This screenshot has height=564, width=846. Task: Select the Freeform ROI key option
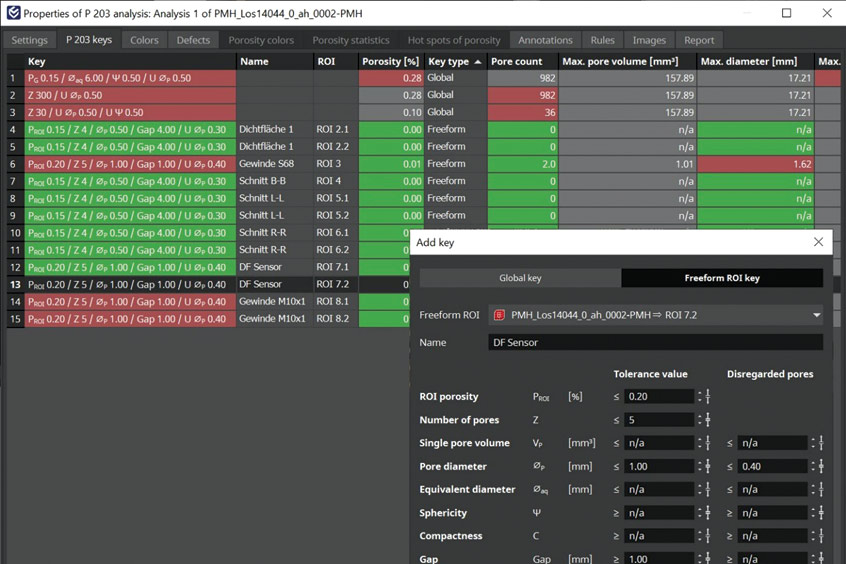721,278
